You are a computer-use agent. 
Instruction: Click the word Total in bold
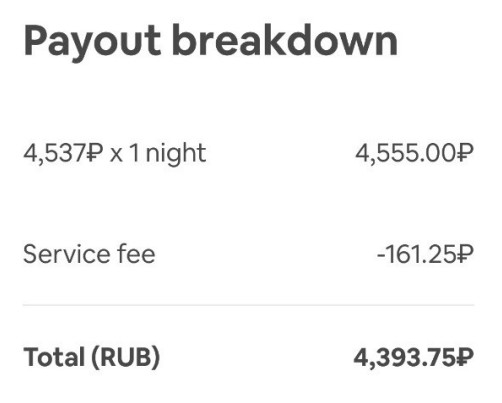click(x=54, y=357)
